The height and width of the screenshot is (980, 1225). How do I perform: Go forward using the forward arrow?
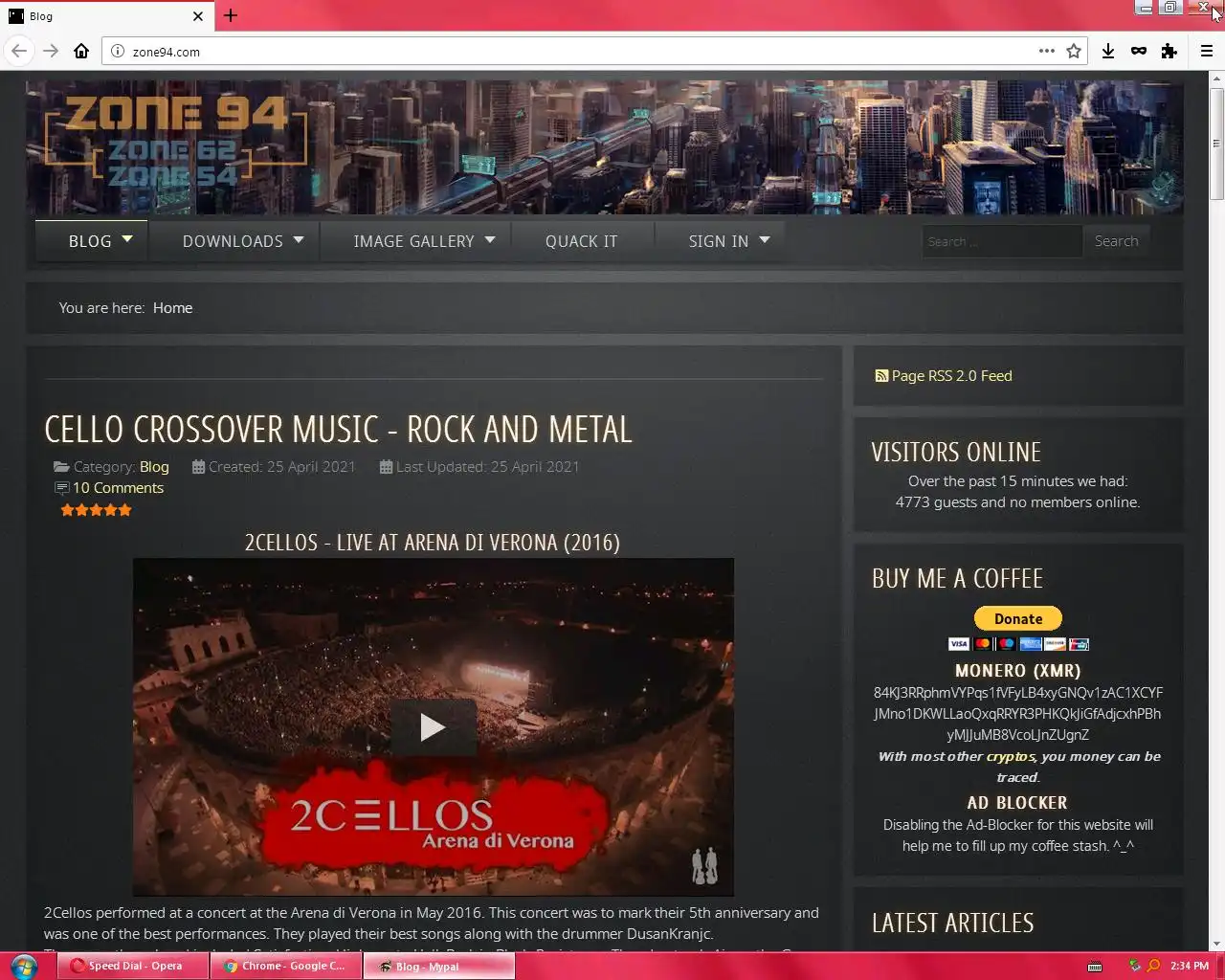coord(51,51)
